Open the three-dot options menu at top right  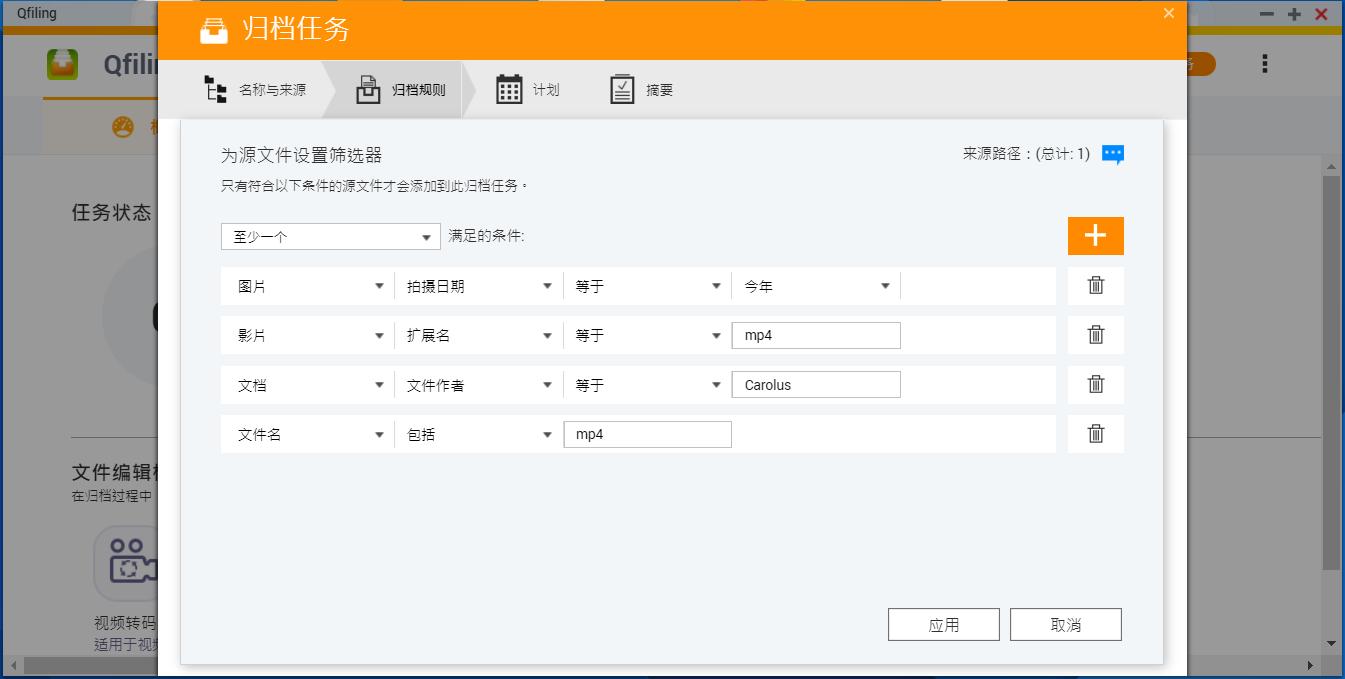point(1264,63)
